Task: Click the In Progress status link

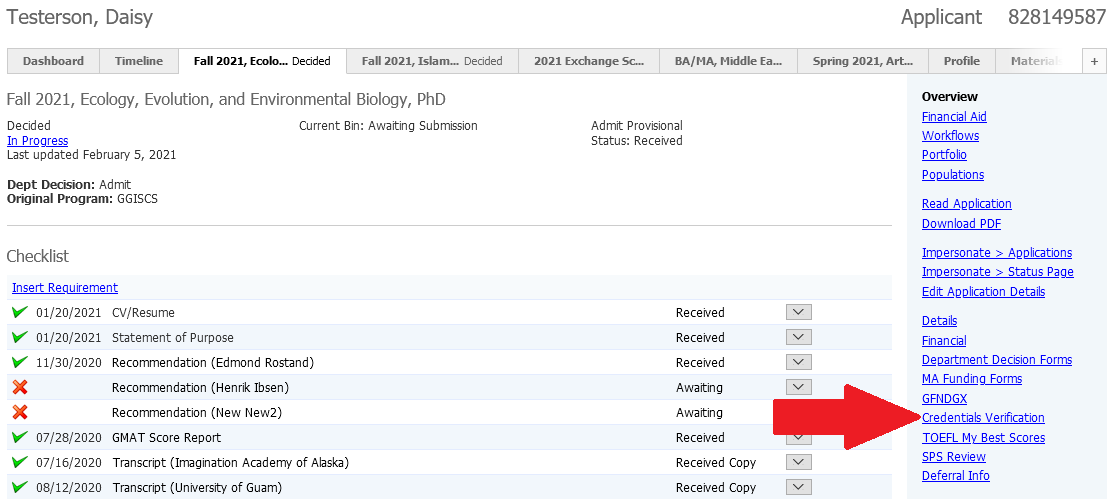Action: (38, 140)
